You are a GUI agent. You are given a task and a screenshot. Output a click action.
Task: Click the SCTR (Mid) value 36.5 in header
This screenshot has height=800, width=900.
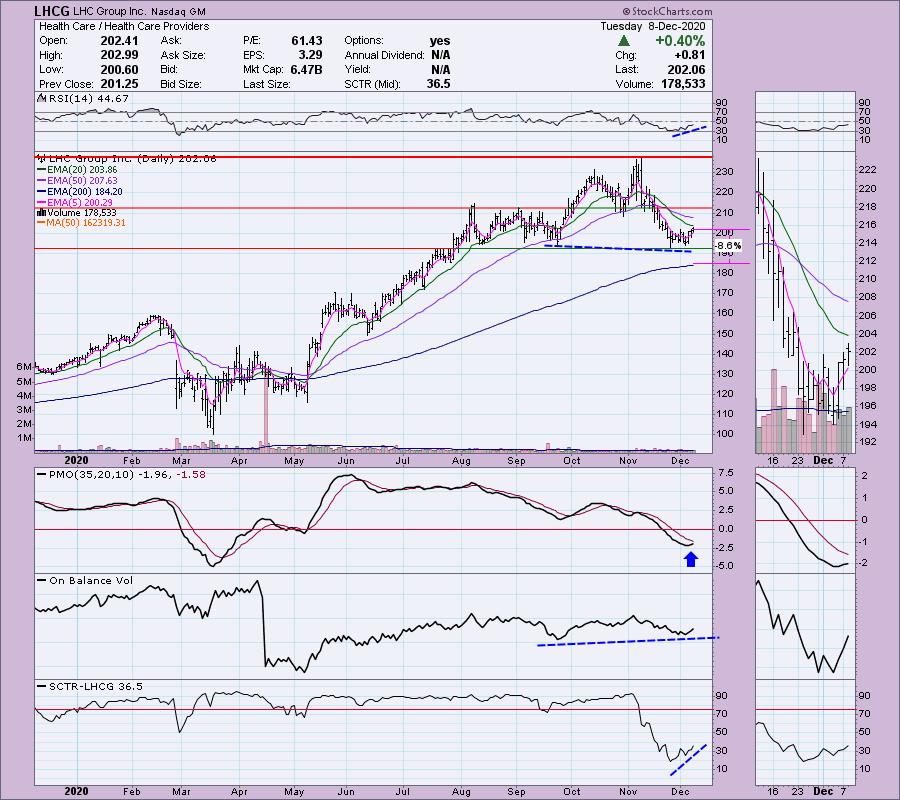[439, 84]
